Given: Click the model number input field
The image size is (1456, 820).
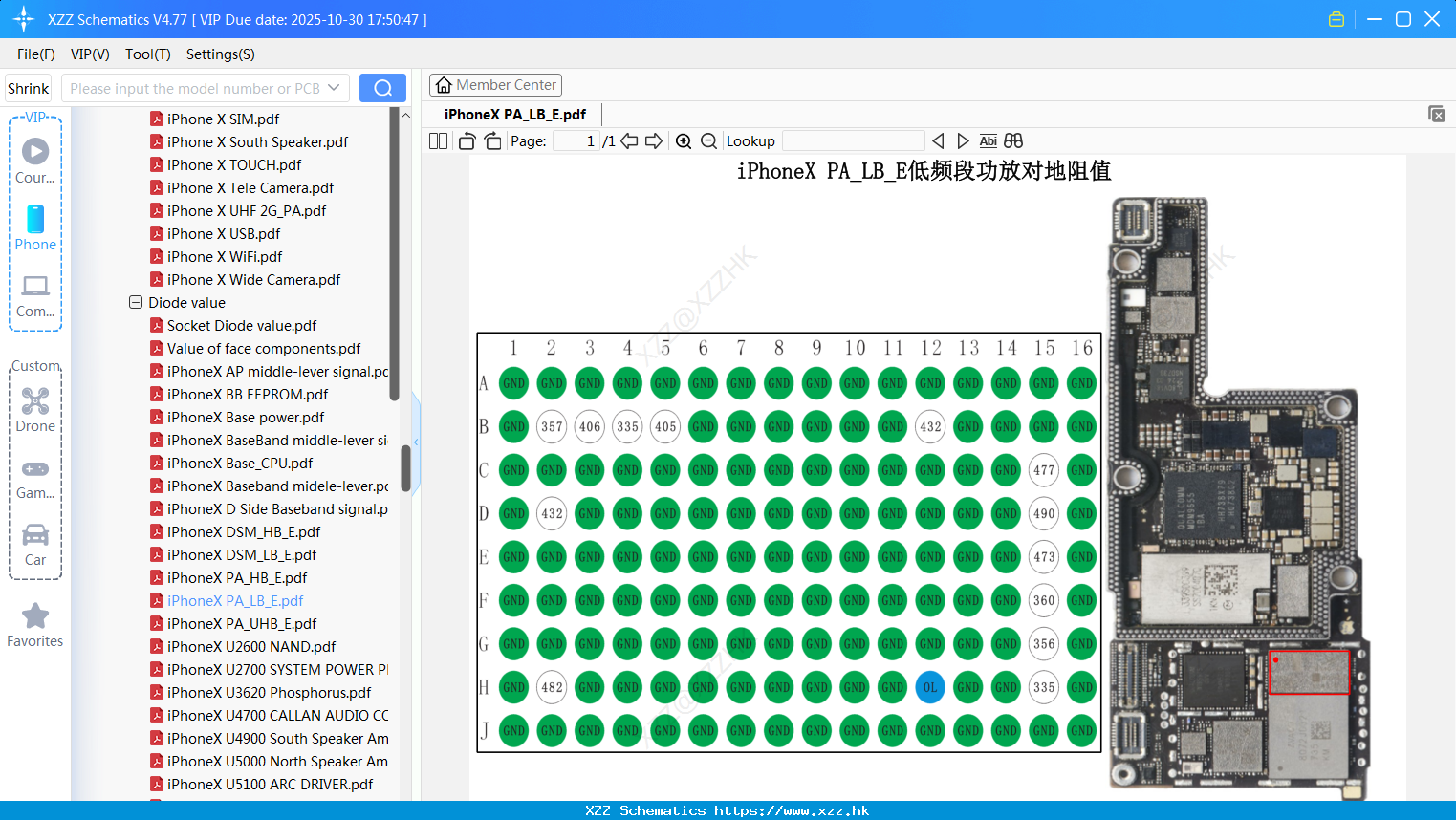Looking at the screenshot, I should pos(195,88).
